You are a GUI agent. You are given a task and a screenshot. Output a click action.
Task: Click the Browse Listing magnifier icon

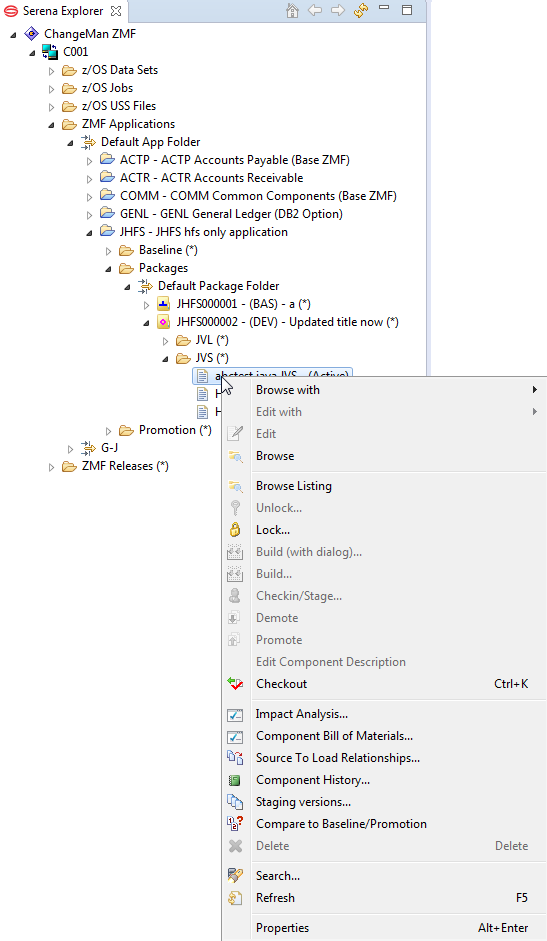click(x=235, y=486)
